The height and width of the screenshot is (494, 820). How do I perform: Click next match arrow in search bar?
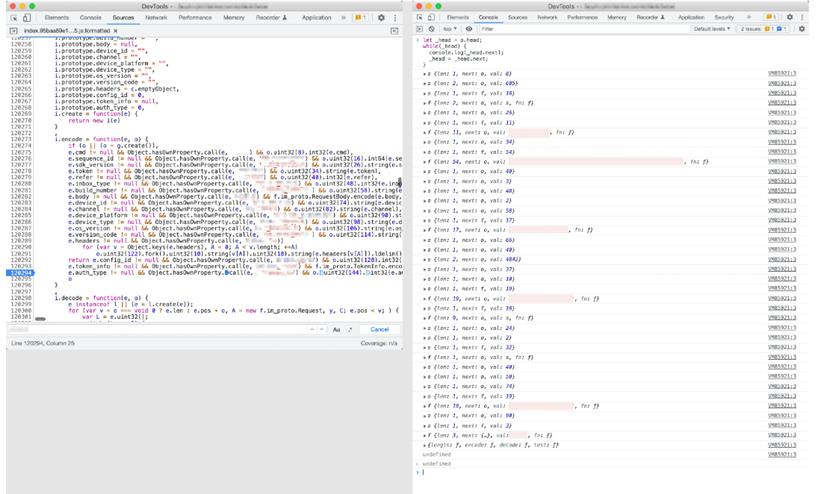321,329
